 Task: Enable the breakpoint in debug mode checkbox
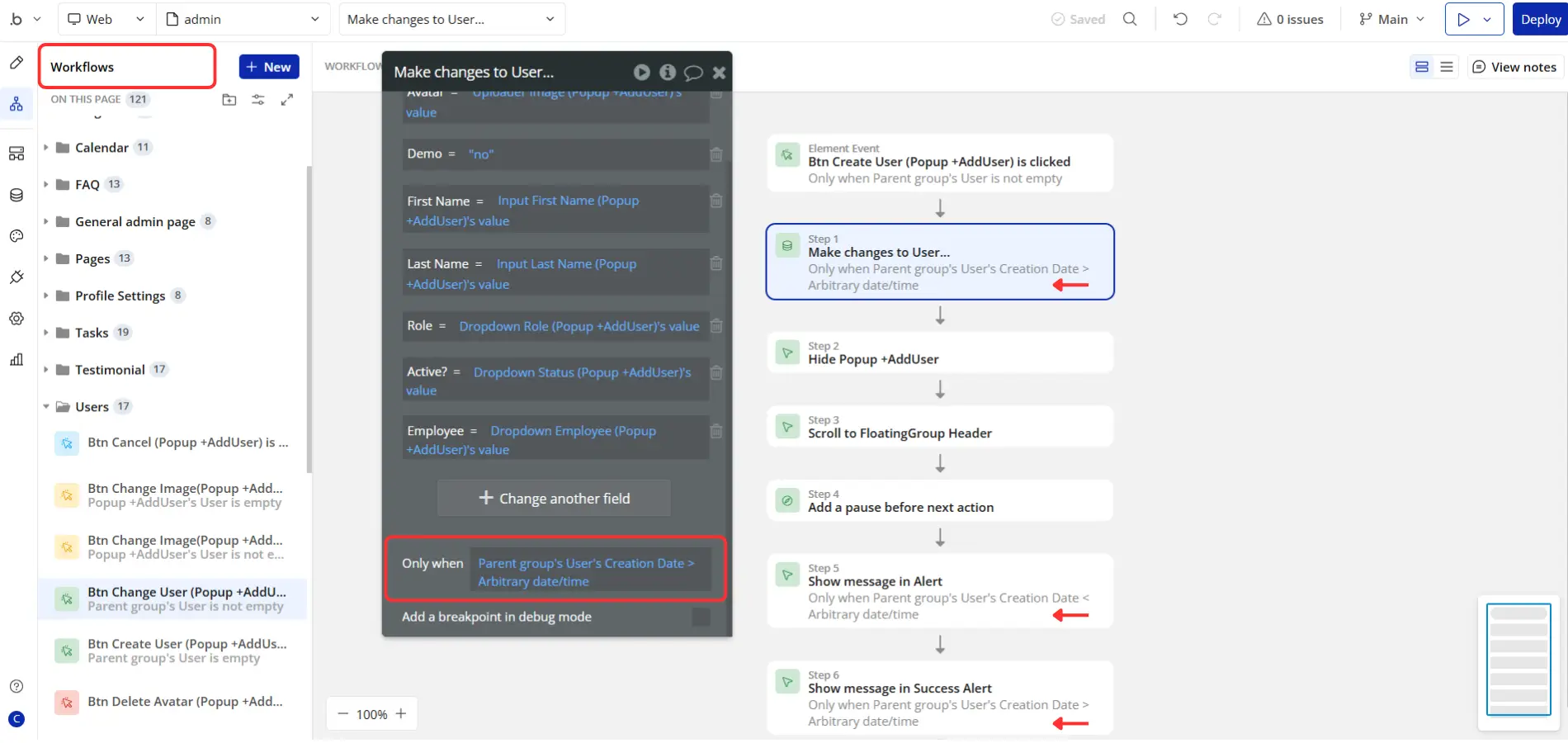click(x=701, y=617)
